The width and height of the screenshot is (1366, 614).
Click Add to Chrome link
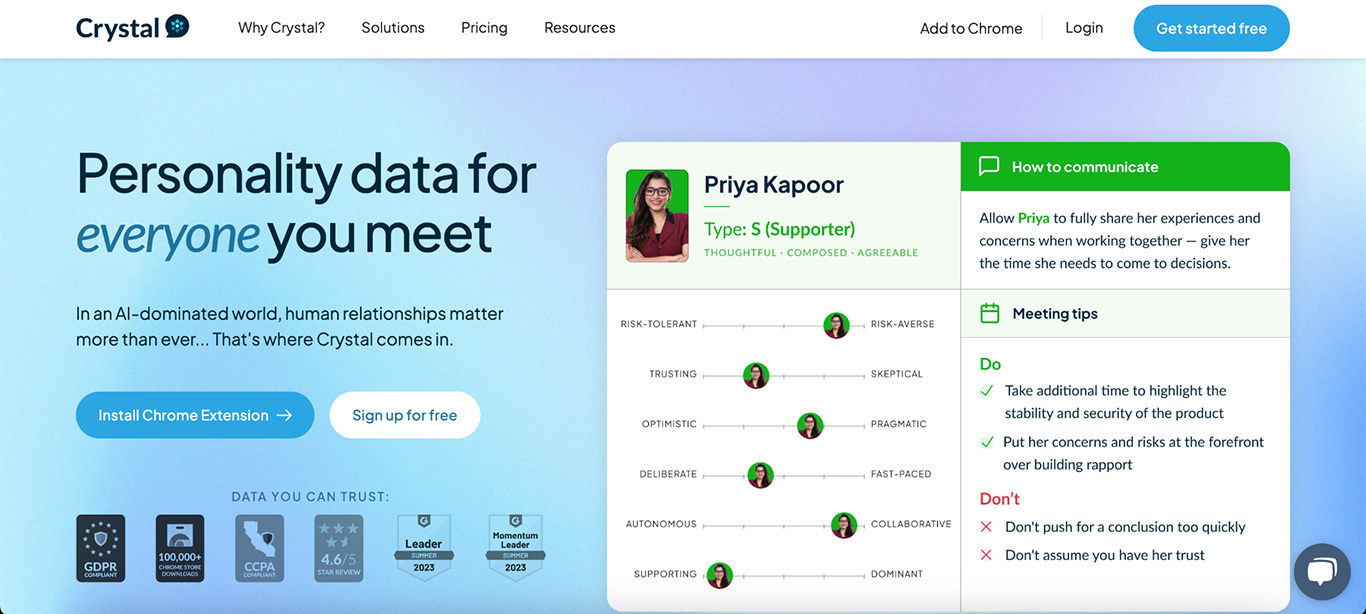pos(971,28)
